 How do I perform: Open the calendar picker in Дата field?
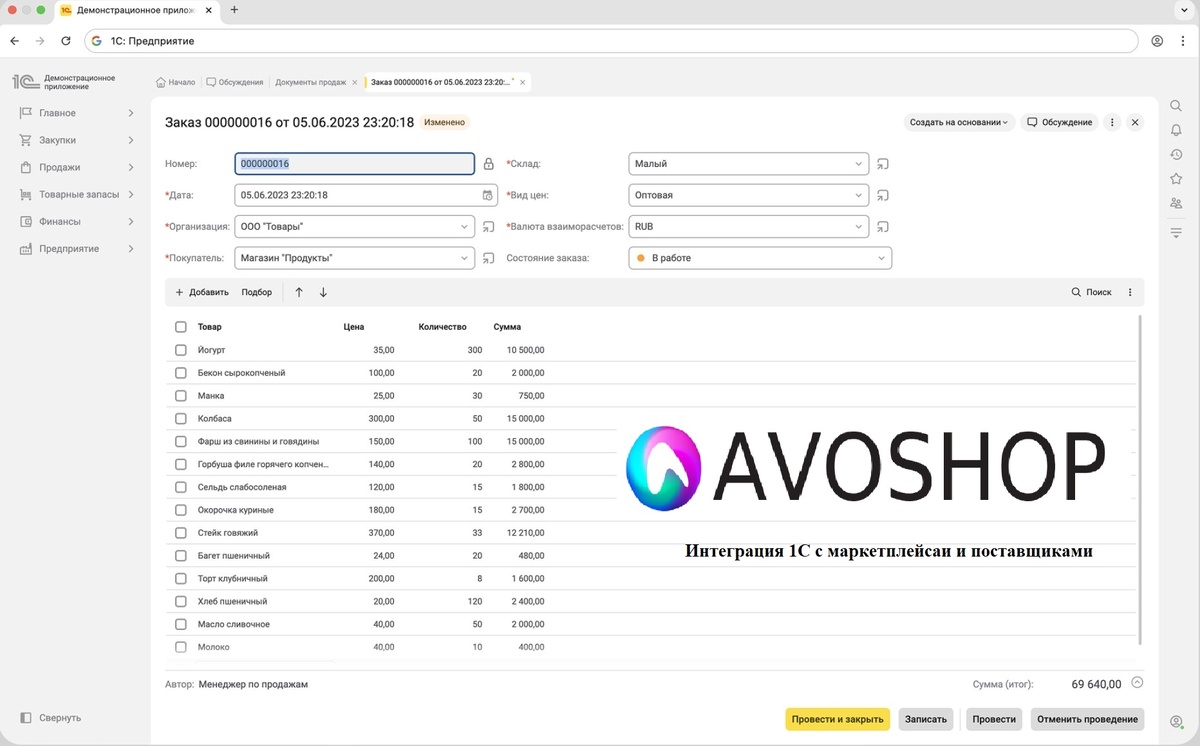click(487, 196)
